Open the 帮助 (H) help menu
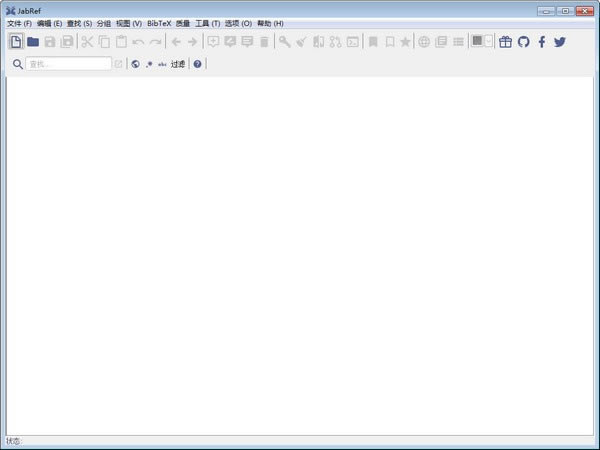This screenshot has height=450, width=600. [270, 23]
